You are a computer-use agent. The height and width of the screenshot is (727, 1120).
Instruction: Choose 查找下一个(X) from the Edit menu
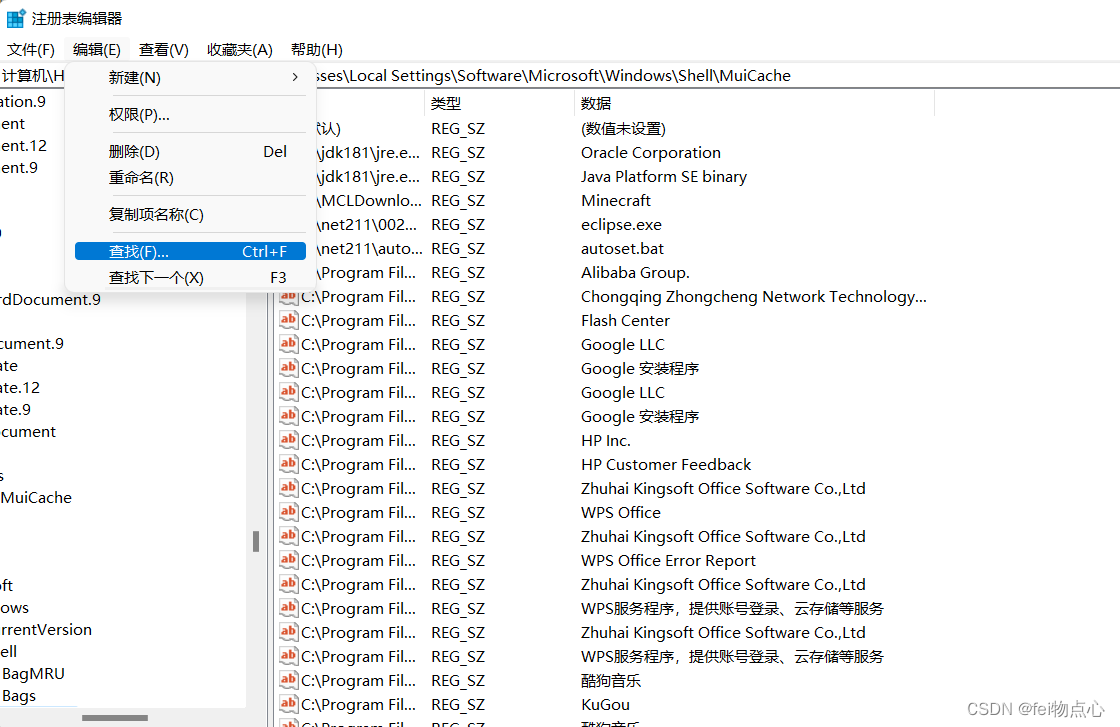[190, 277]
